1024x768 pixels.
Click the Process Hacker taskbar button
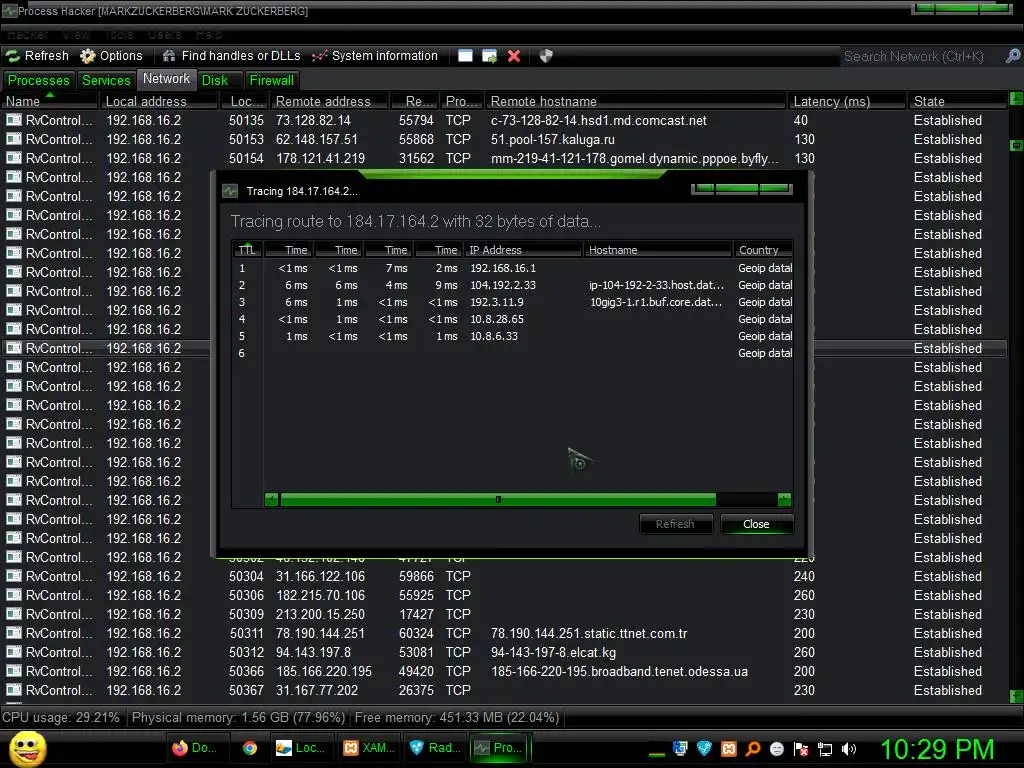500,748
